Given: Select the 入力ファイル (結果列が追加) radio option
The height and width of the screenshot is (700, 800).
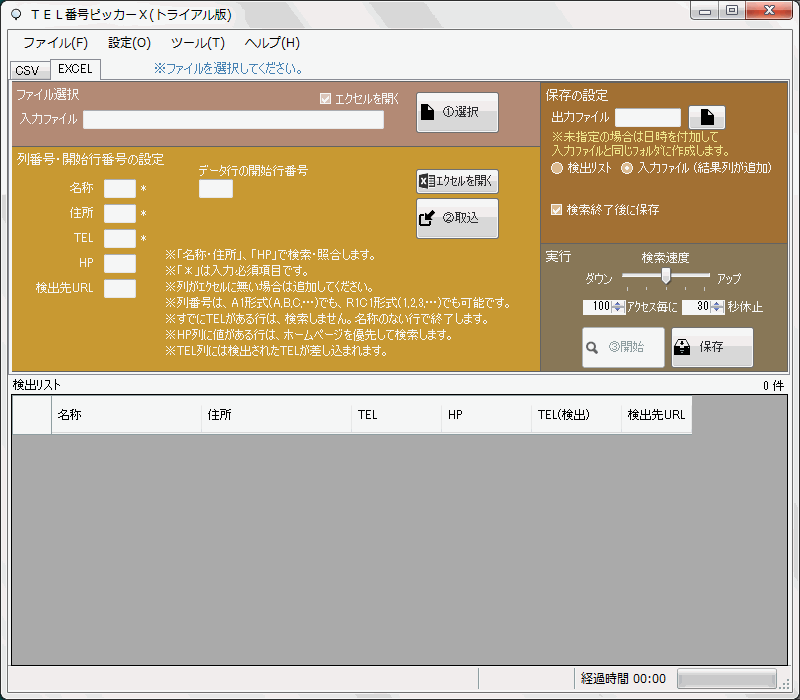Looking at the screenshot, I should 627,168.
